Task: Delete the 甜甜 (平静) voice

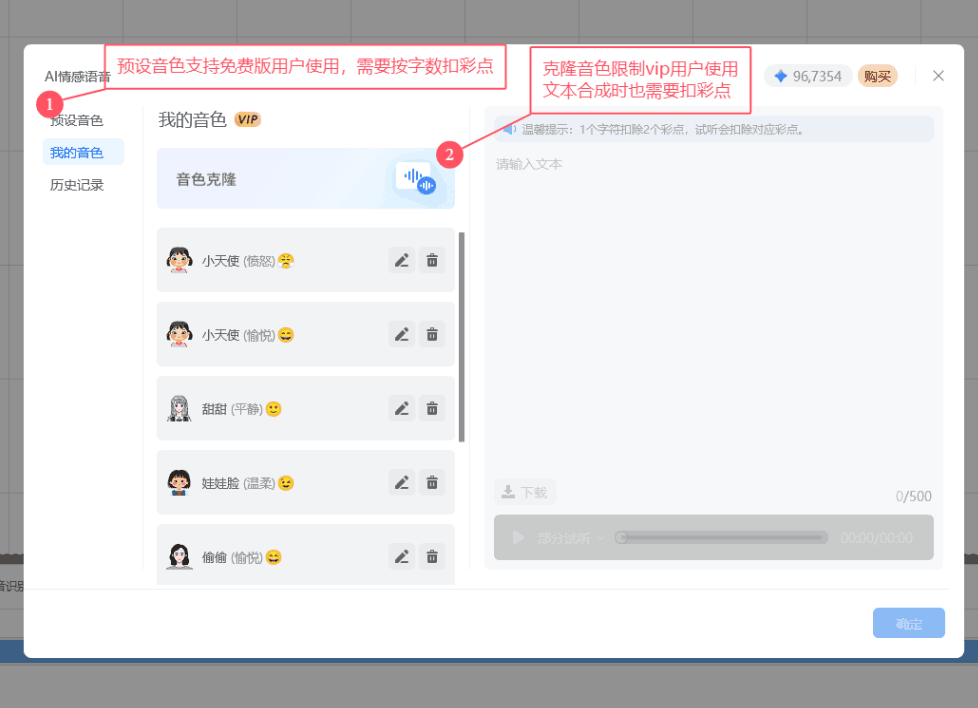Action: pyautogui.click(x=432, y=409)
